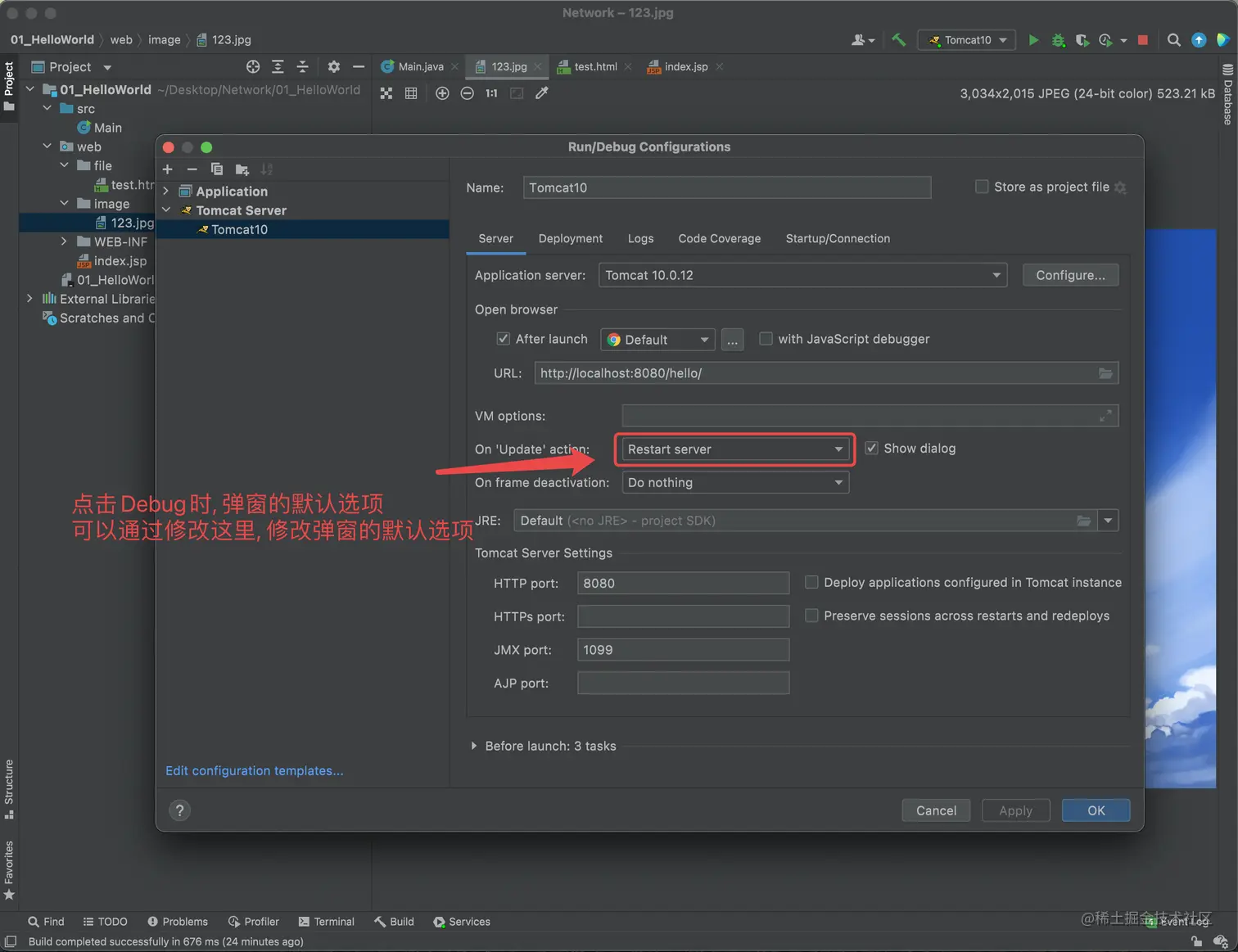Viewport: 1238px width, 952px height.
Task: Switch to the Code Coverage tab
Action: [x=720, y=238]
